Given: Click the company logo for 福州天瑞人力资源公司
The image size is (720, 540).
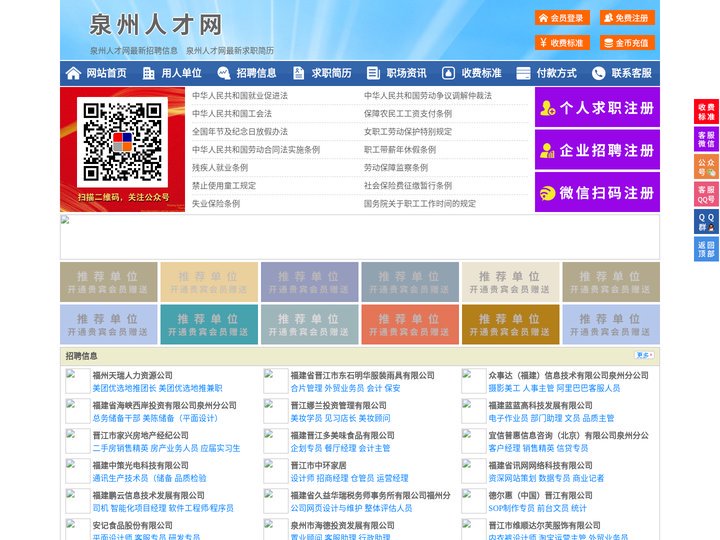Looking at the screenshot, I should coord(78,381).
